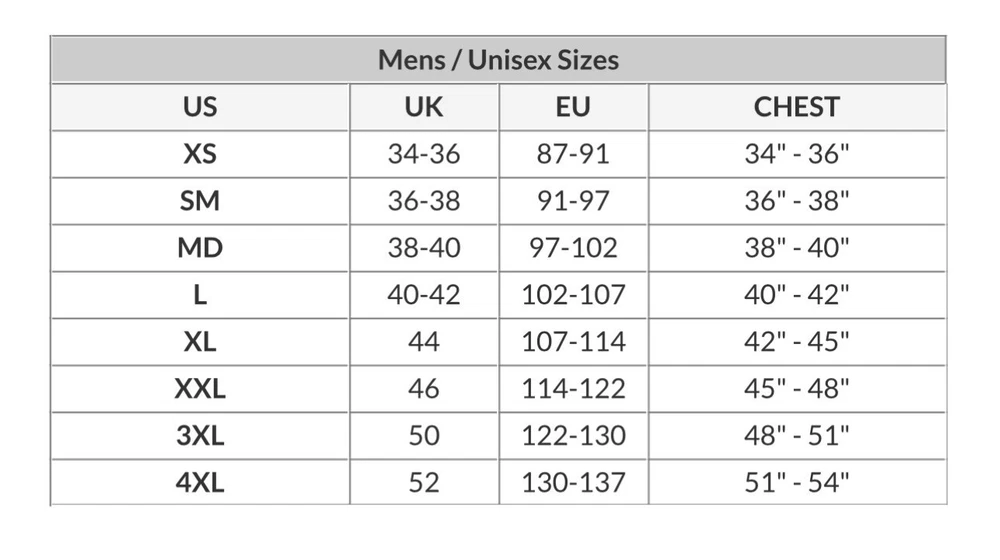1000x560 pixels.
Task: Click the L size row label
Action: (200, 295)
